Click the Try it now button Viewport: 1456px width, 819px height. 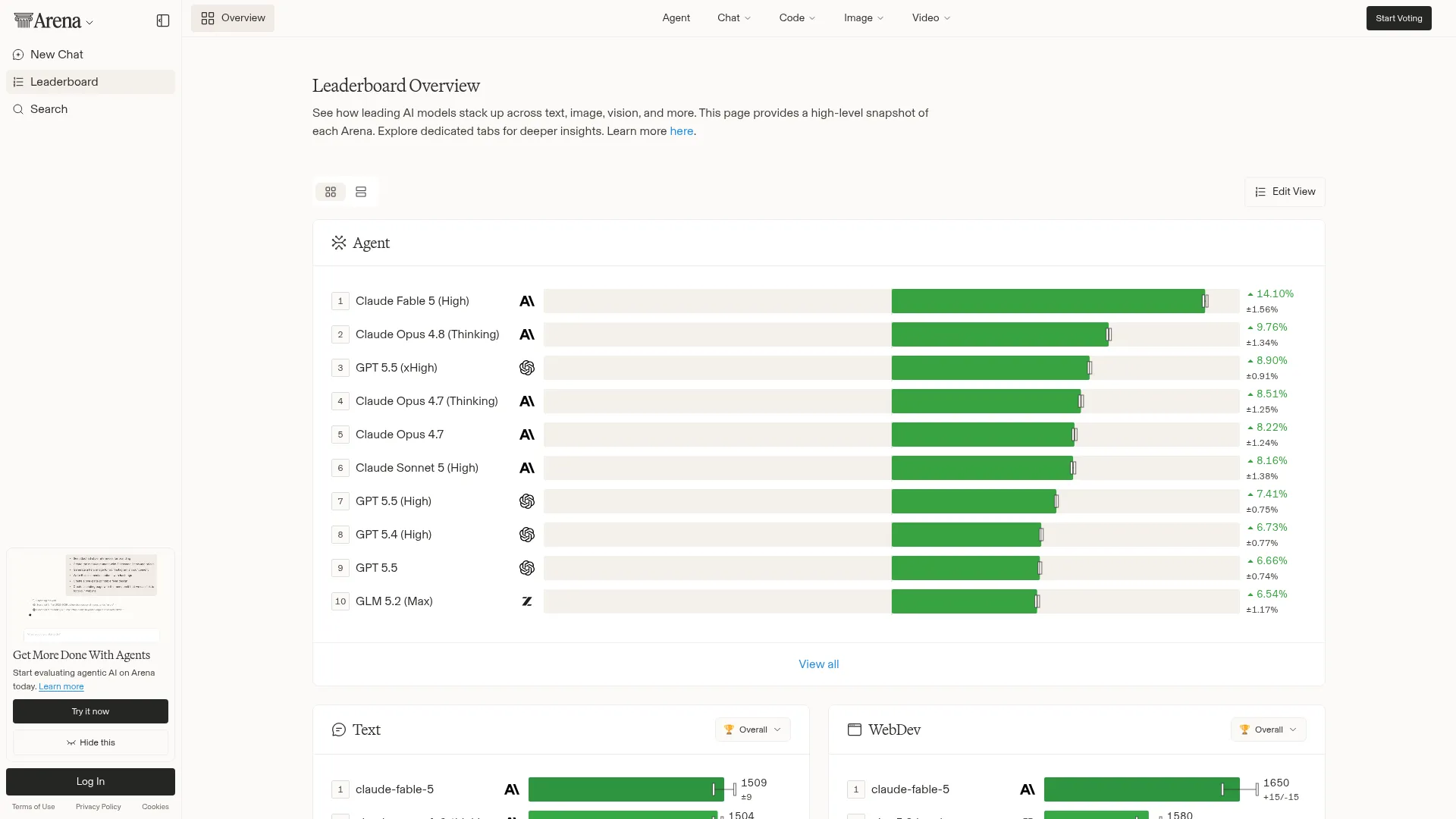[x=90, y=711]
